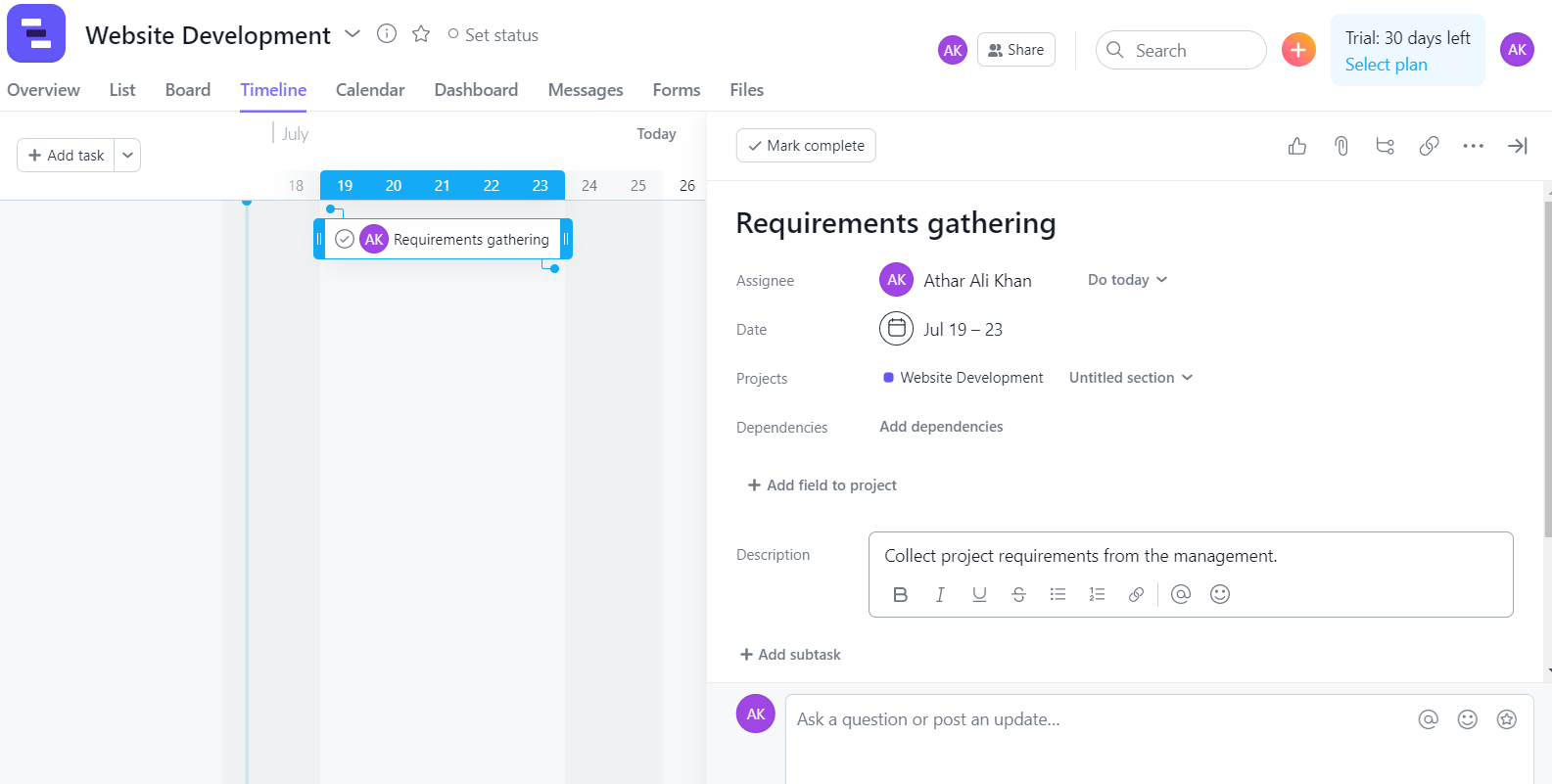
Task: Click description text field
Action: pyautogui.click(x=1191, y=556)
